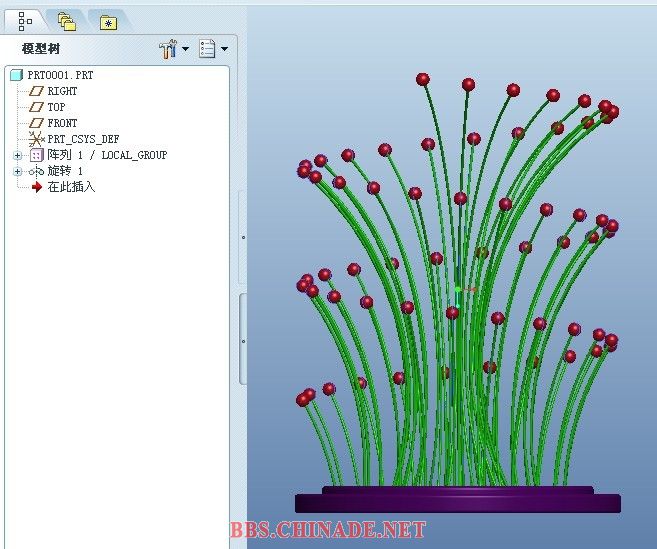Open the folder browser tab

[x=66, y=21]
